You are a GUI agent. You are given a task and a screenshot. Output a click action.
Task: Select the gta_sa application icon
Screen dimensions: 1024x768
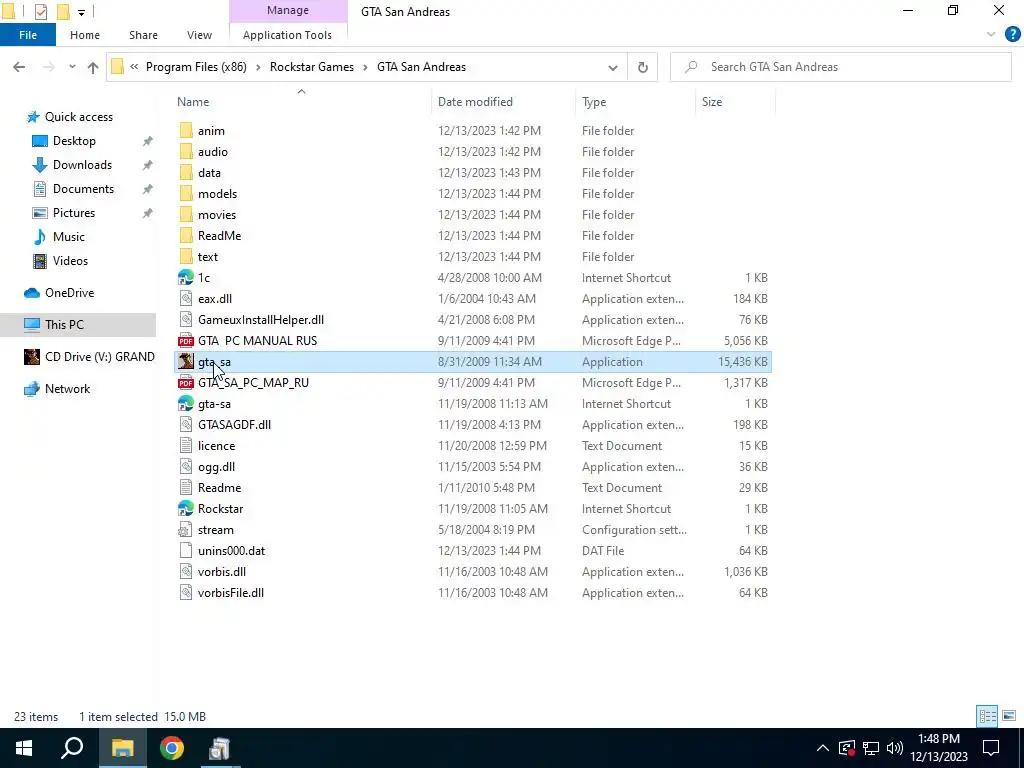[186, 361]
